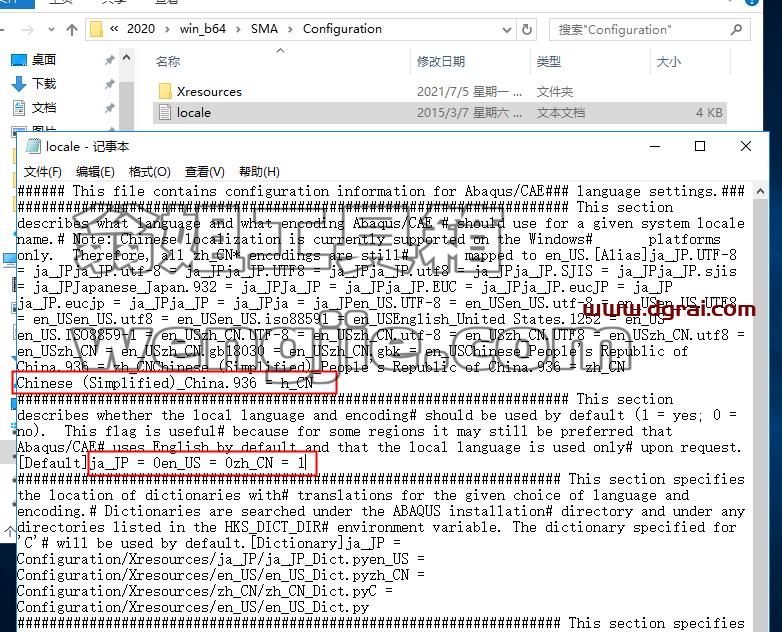Open the 文件(F) menu in Notepad
The height and width of the screenshot is (632, 782).
point(43,172)
